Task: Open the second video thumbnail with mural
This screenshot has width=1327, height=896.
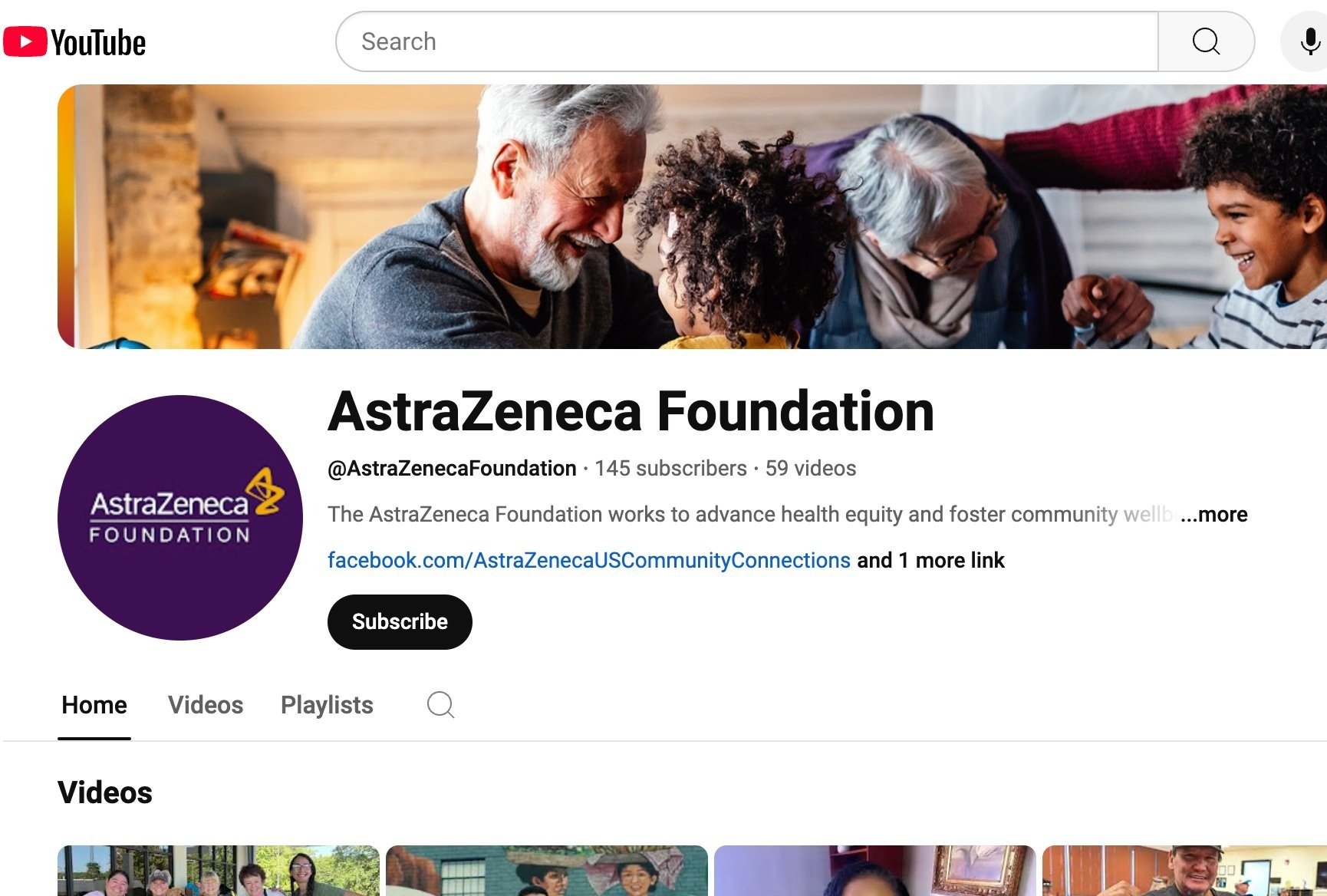Action: 547,871
